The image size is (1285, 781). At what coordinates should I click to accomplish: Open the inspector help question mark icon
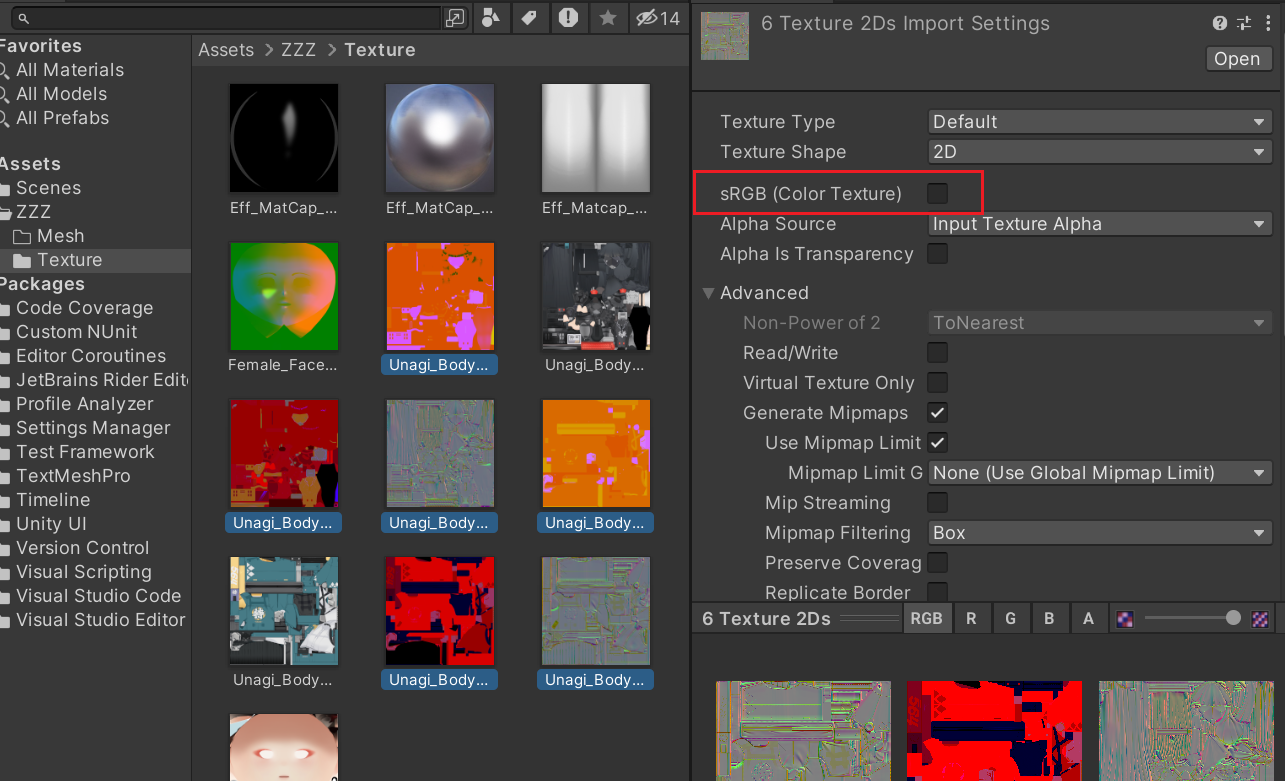pyautogui.click(x=1219, y=23)
